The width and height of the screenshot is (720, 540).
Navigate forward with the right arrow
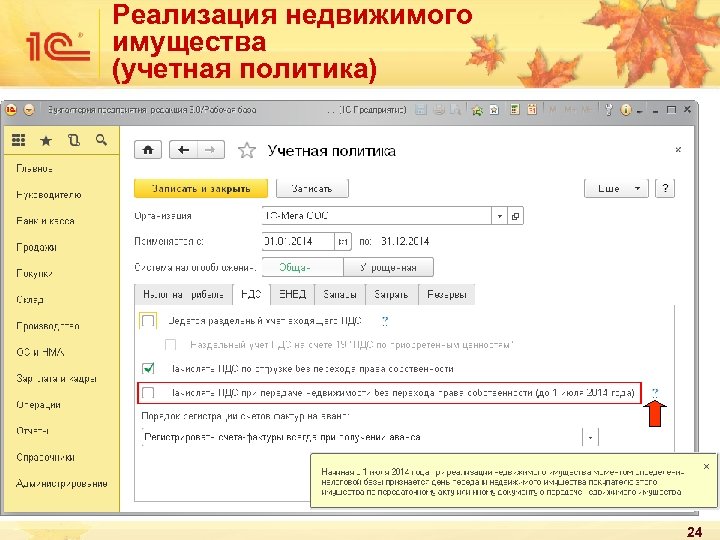pos(210,150)
